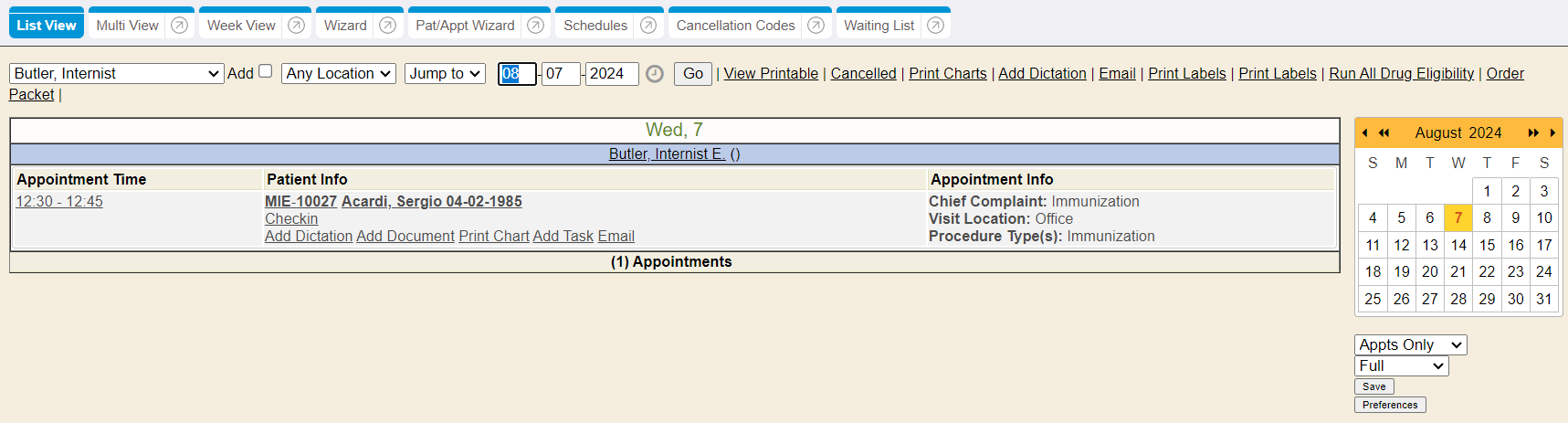The width and height of the screenshot is (1568, 423).
Task: Tick the Add checkbox next to provider
Action: (x=266, y=71)
